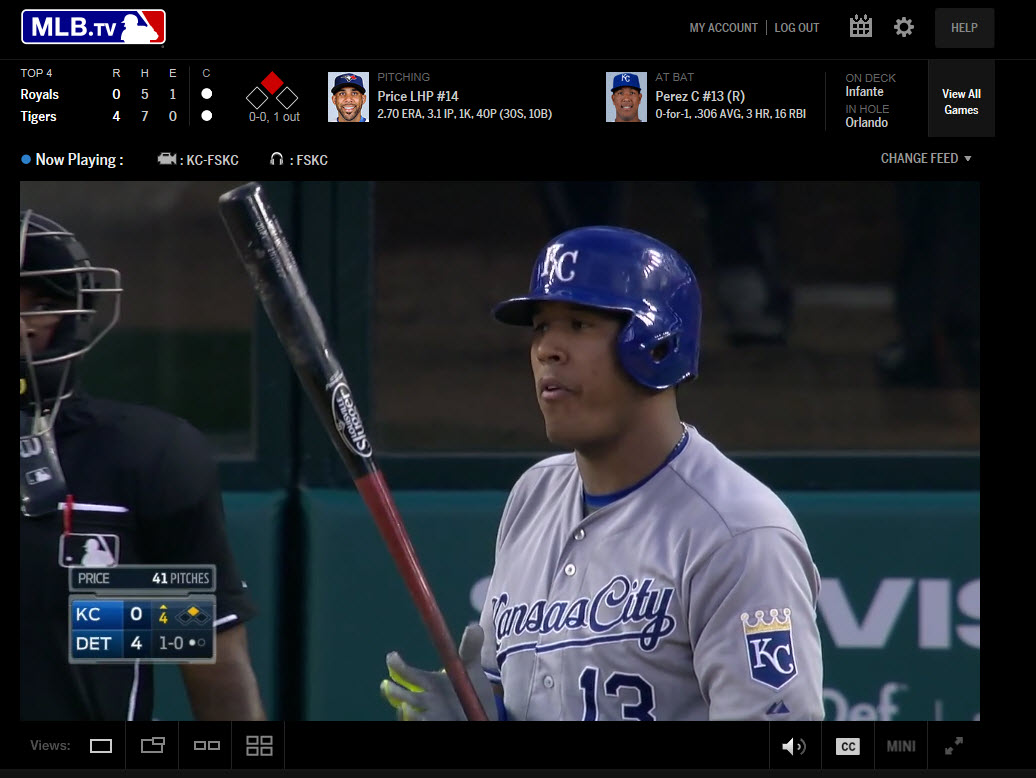Select the single video view layout
This screenshot has width=1036, height=778.
click(x=100, y=746)
